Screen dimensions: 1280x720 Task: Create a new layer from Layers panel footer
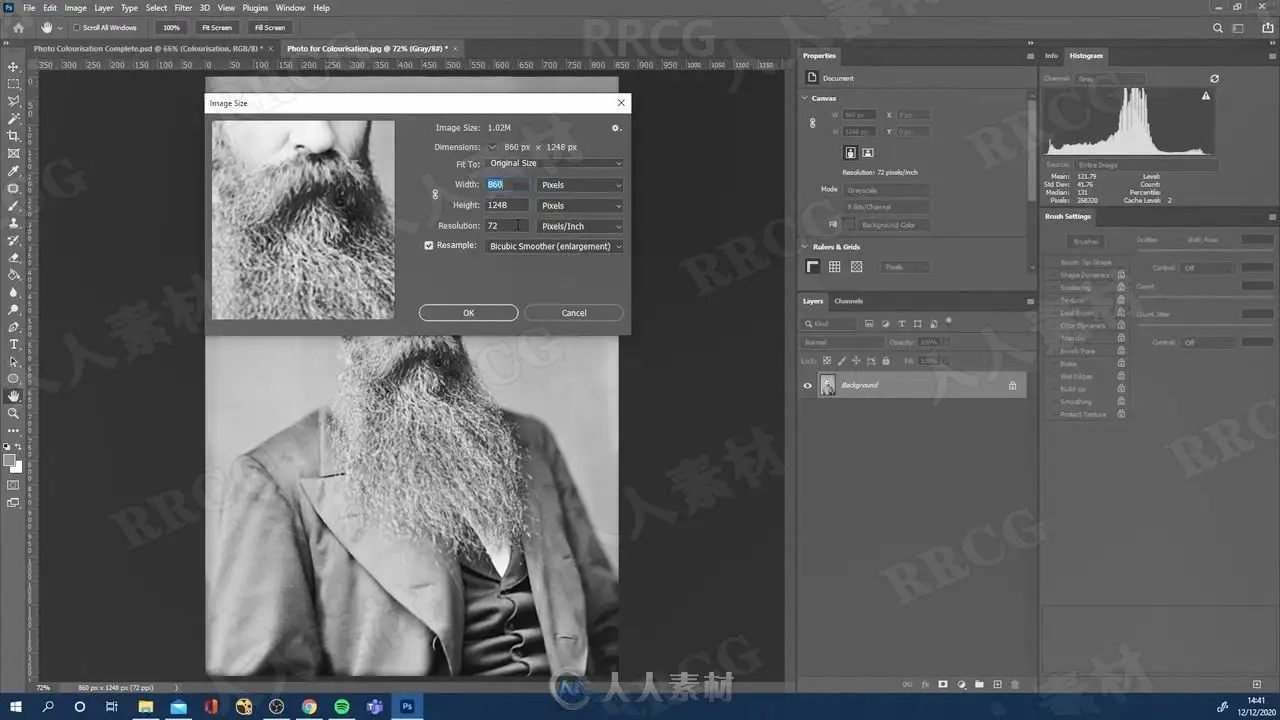click(997, 684)
